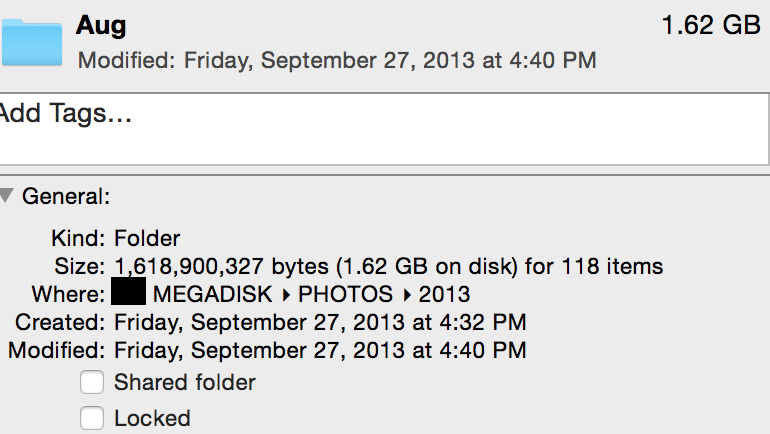Click the Modified date line under Aug
This screenshot has width=770, height=434.
[x=337, y=60]
